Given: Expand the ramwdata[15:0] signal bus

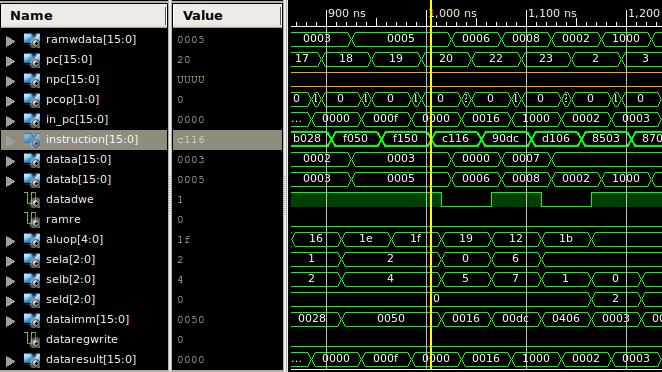Looking at the screenshot, I should click(10, 41).
